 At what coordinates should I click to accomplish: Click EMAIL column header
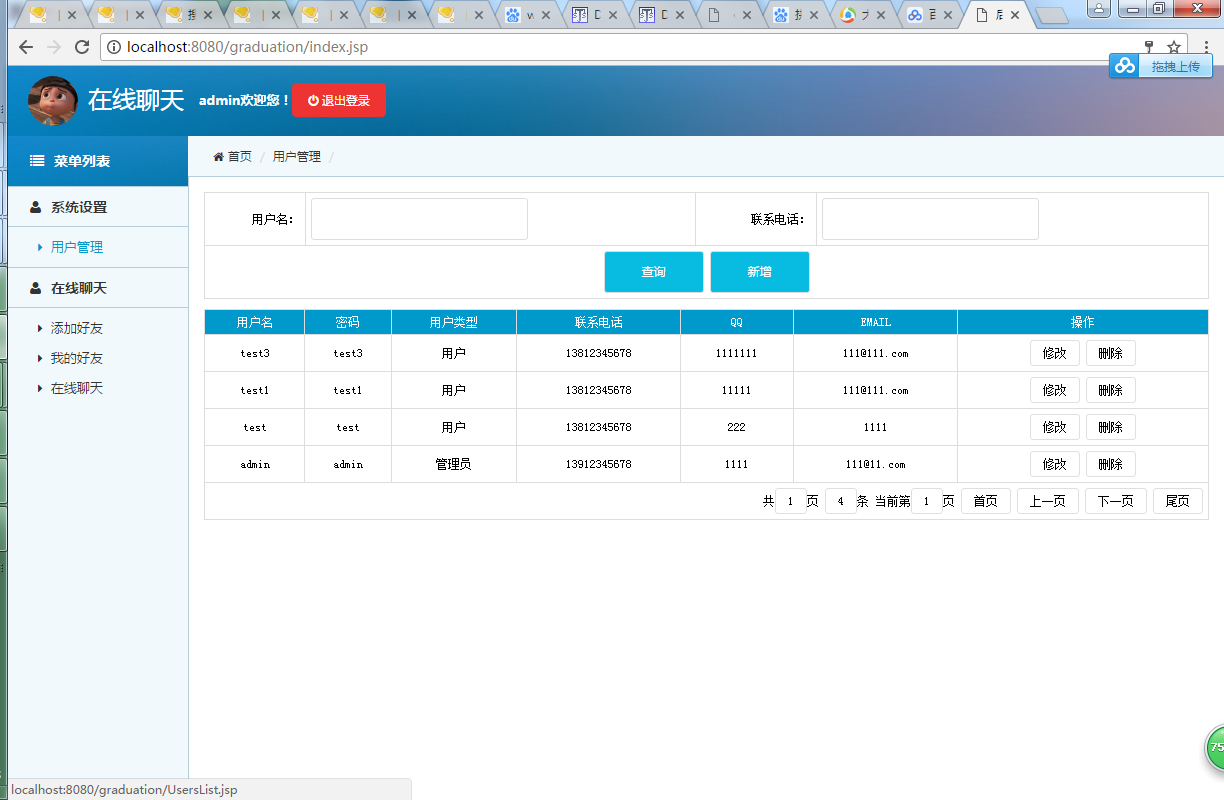875,322
